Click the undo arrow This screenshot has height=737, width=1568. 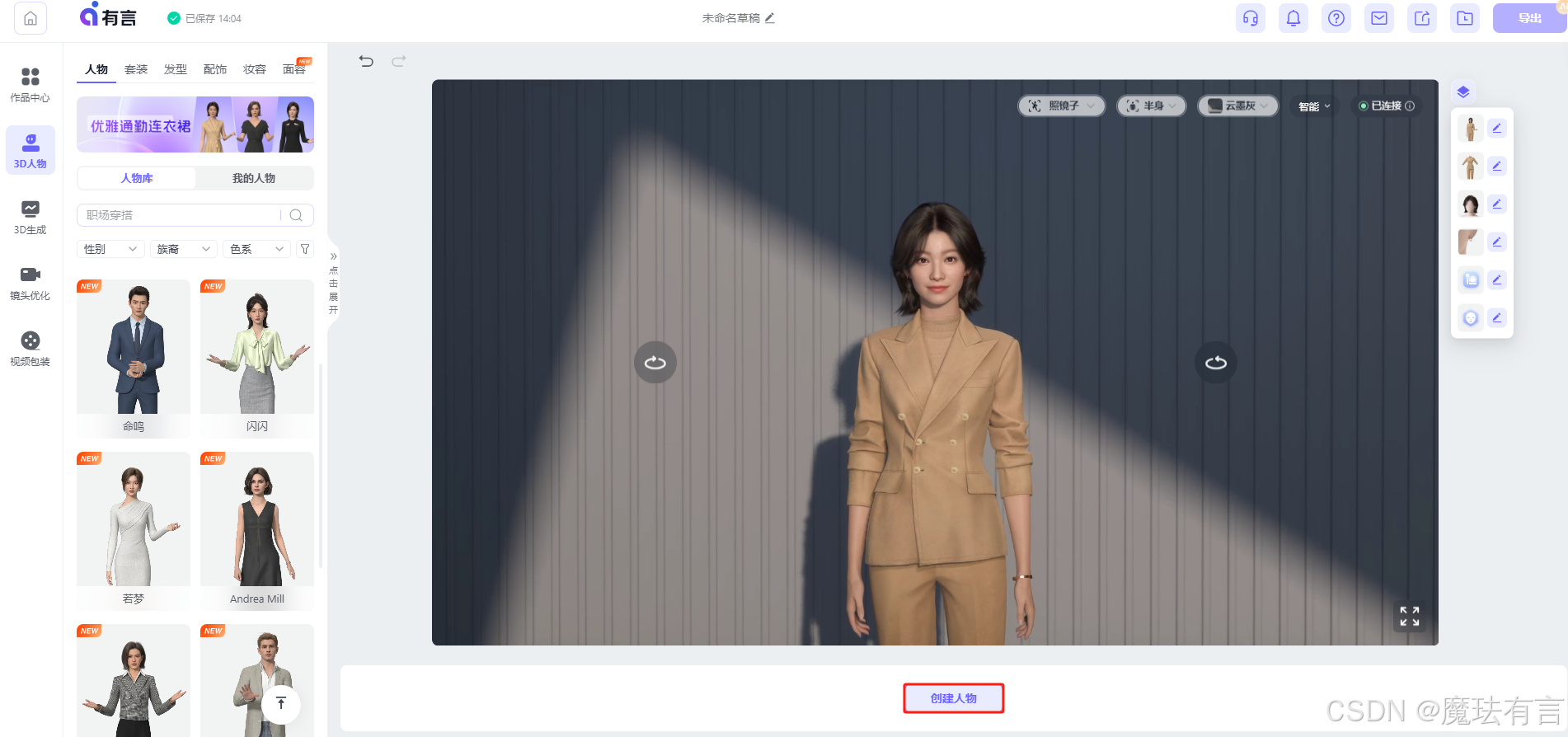(366, 61)
